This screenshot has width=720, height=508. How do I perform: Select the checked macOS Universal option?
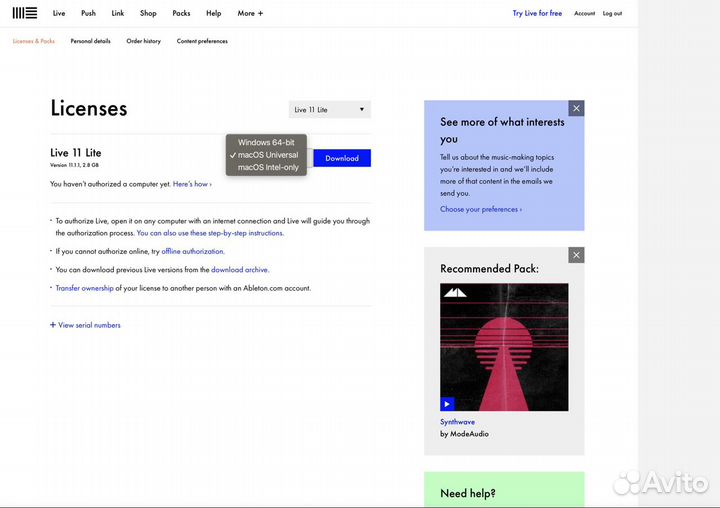[x=268, y=155]
